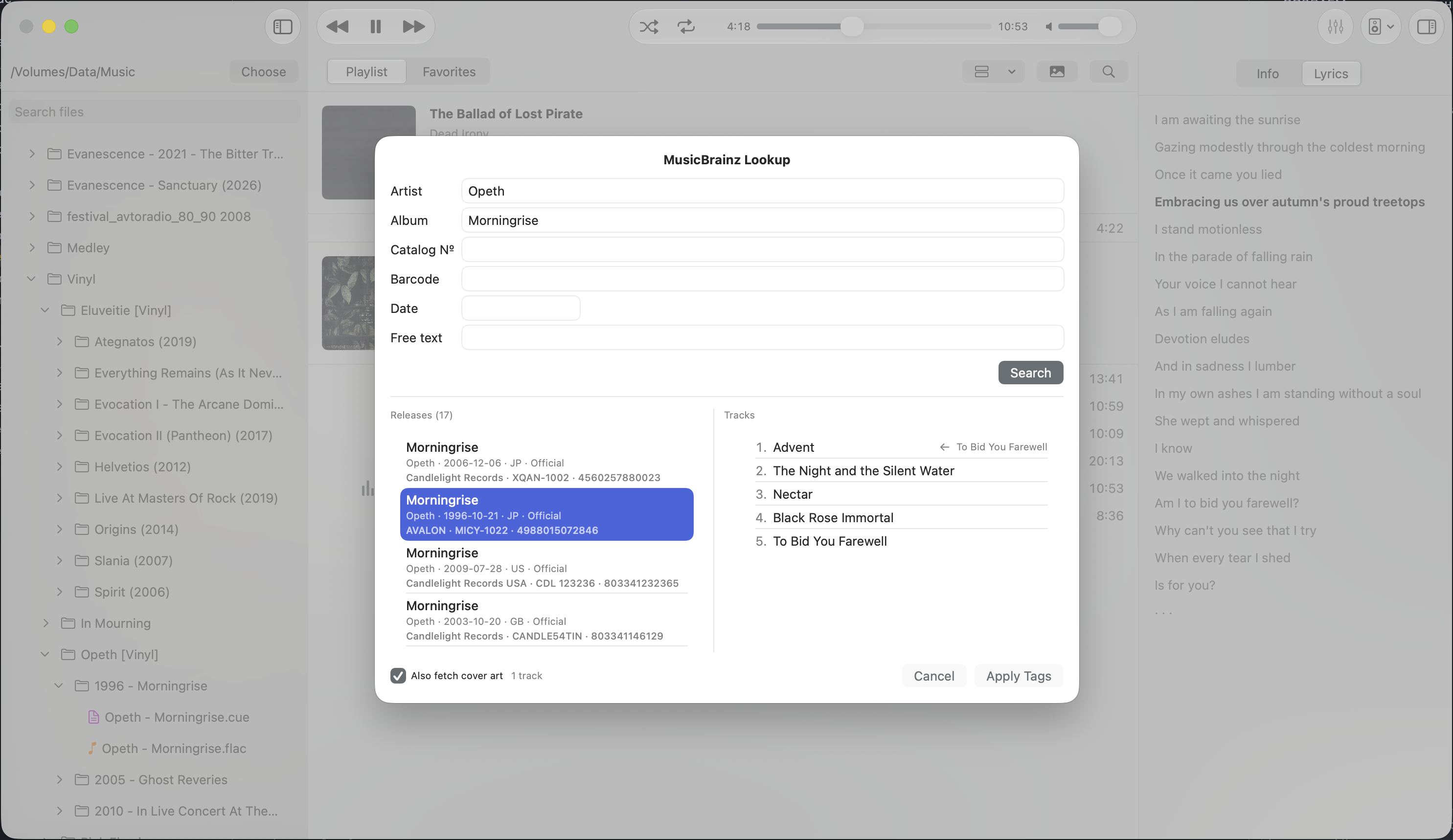Expand Evanescence - 2021 The Bitter Truth folder
This screenshot has width=1453, height=840.
tap(32, 154)
